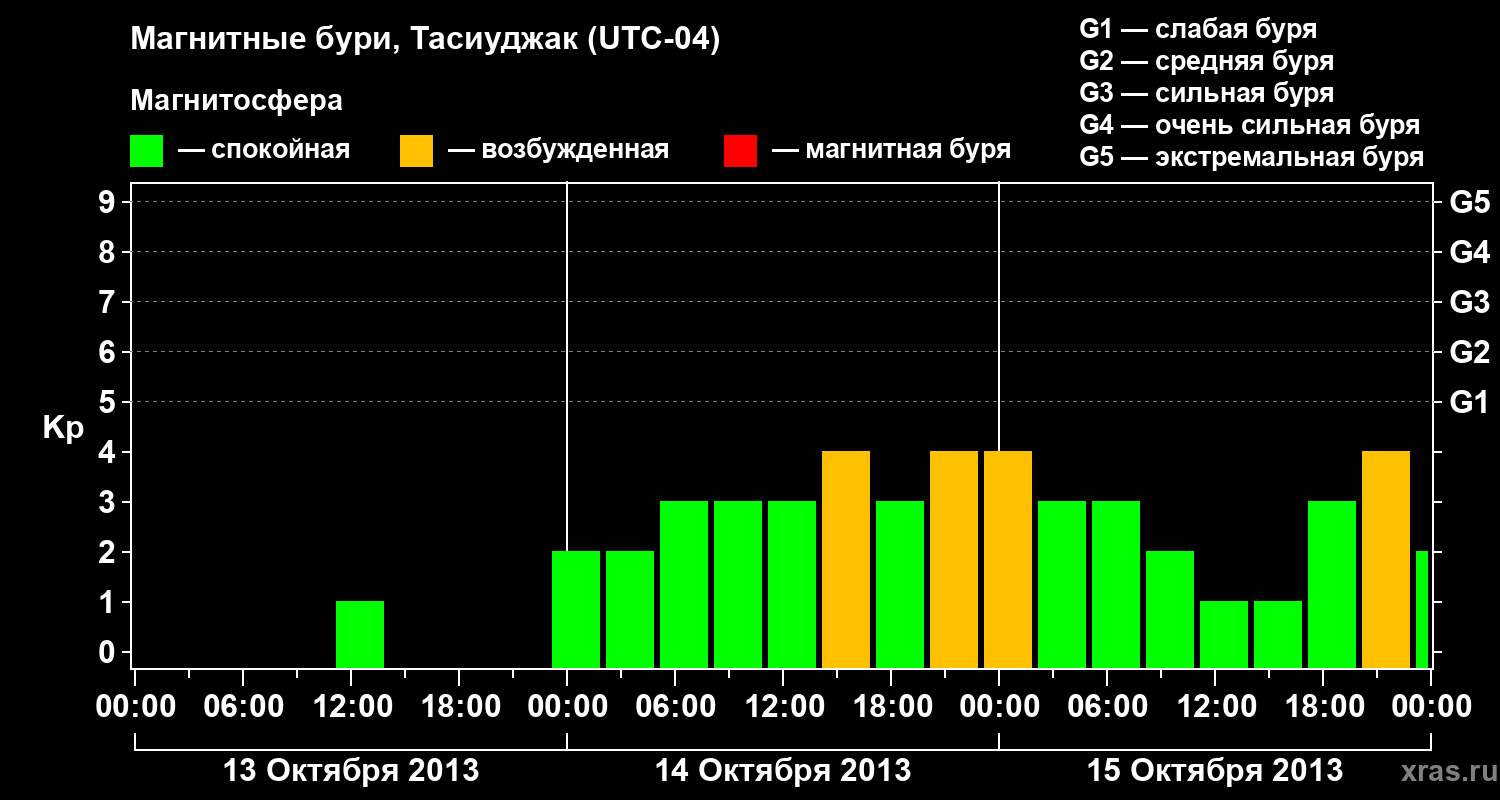
Task: Select the line 'G1 — слабая буря'
Action: coord(1198,29)
